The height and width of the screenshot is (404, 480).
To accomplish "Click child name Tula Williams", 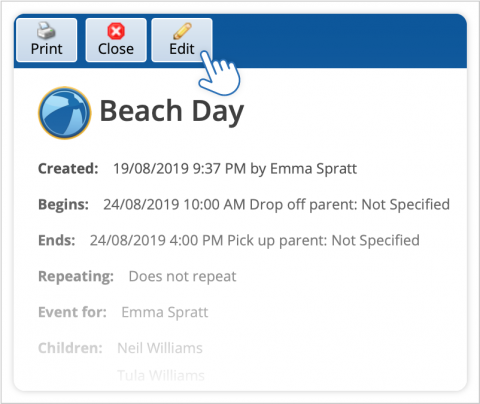I will click(161, 375).
